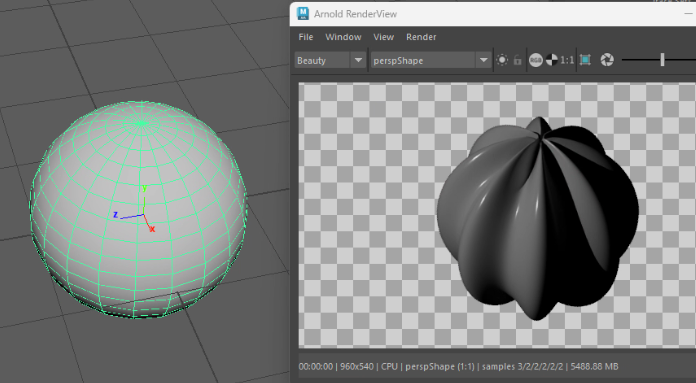Toggle the lock icon in RenderView toolbar
This screenshot has width=696, height=383.
(518, 60)
